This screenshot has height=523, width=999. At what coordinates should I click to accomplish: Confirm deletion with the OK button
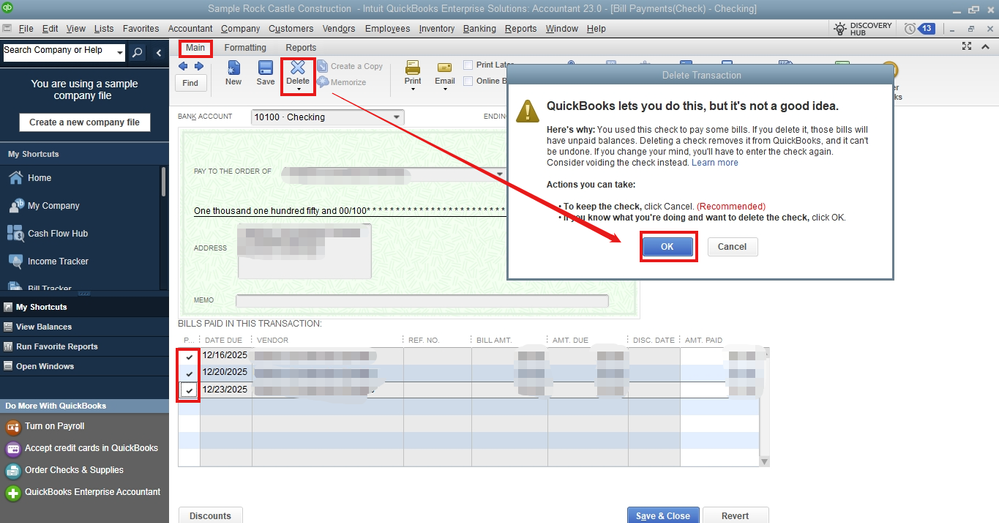click(x=667, y=247)
